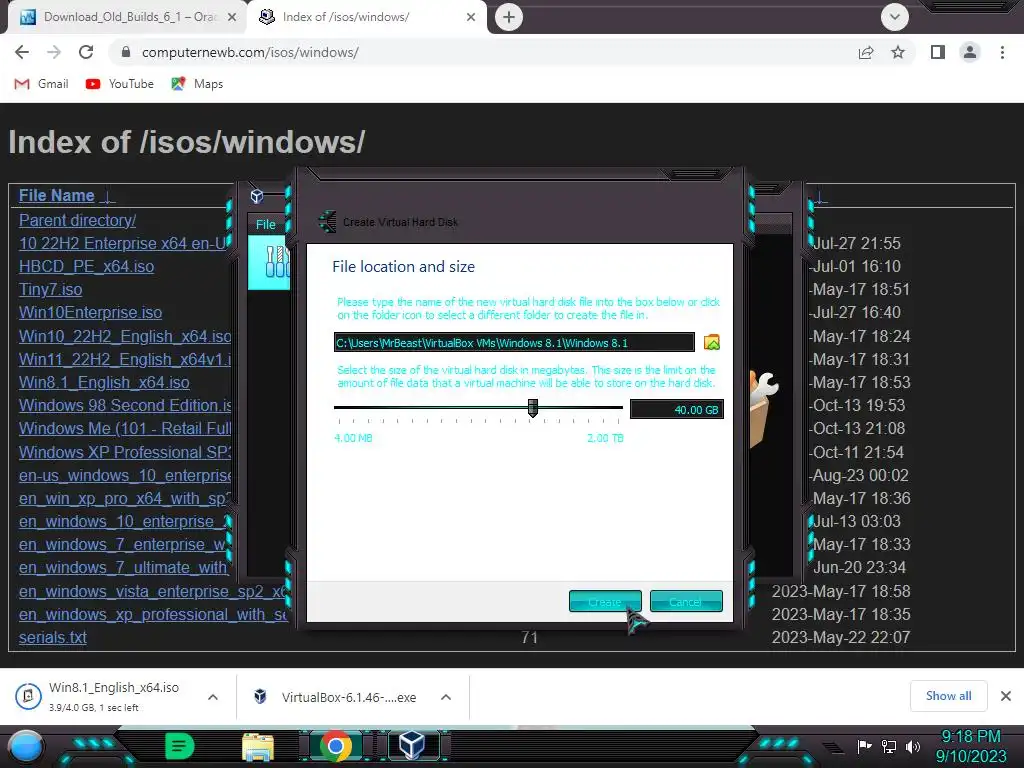The width and height of the screenshot is (1024, 768).
Task: Click the 2023-May-22 22:07 date for serials.txt
Action: 841,637
